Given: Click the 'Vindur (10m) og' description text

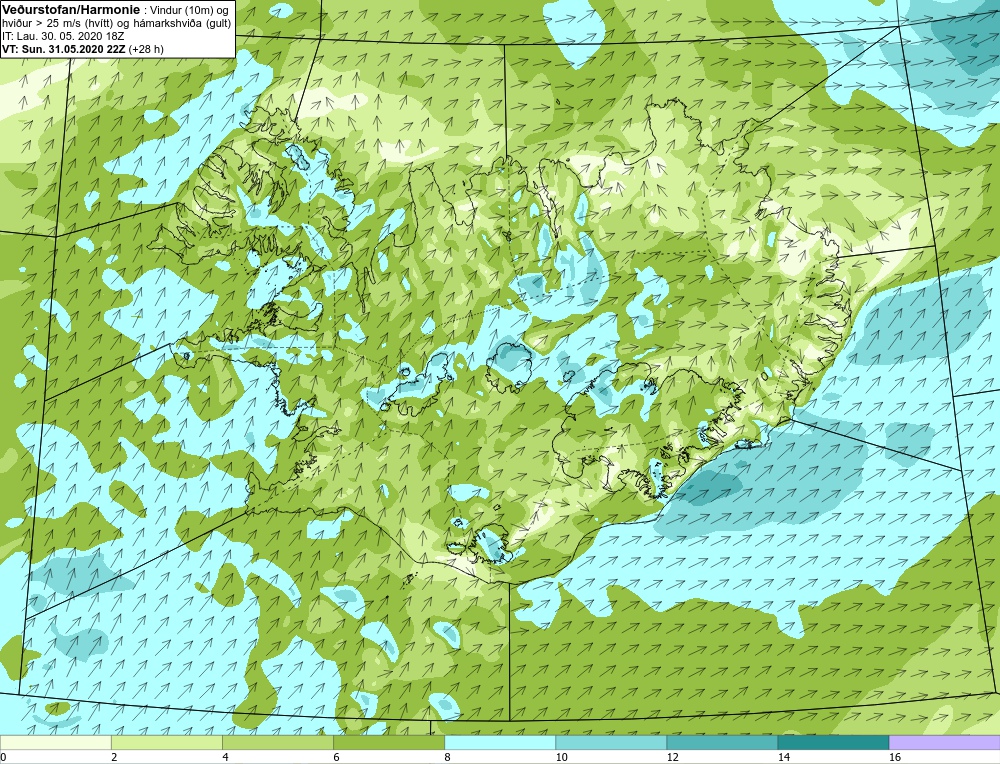Looking at the screenshot, I should pyautogui.click(x=191, y=10).
